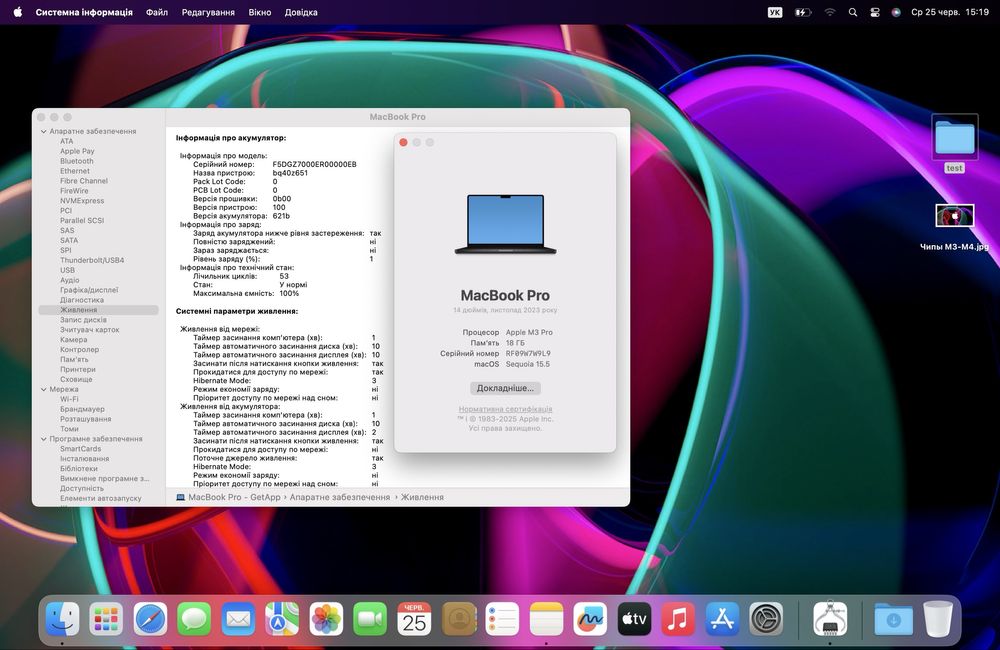
Task: Open Reminders app in the dock
Action: 502,618
